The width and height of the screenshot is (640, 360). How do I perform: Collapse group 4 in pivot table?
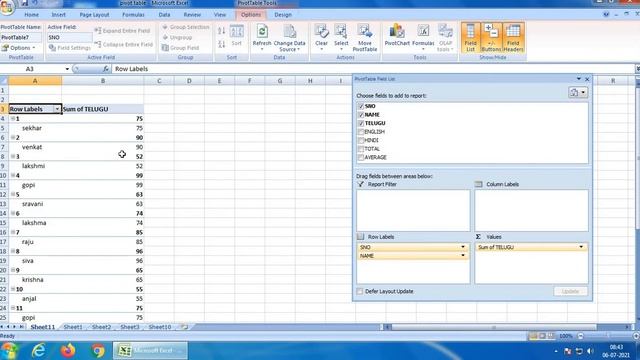(13, 176)
